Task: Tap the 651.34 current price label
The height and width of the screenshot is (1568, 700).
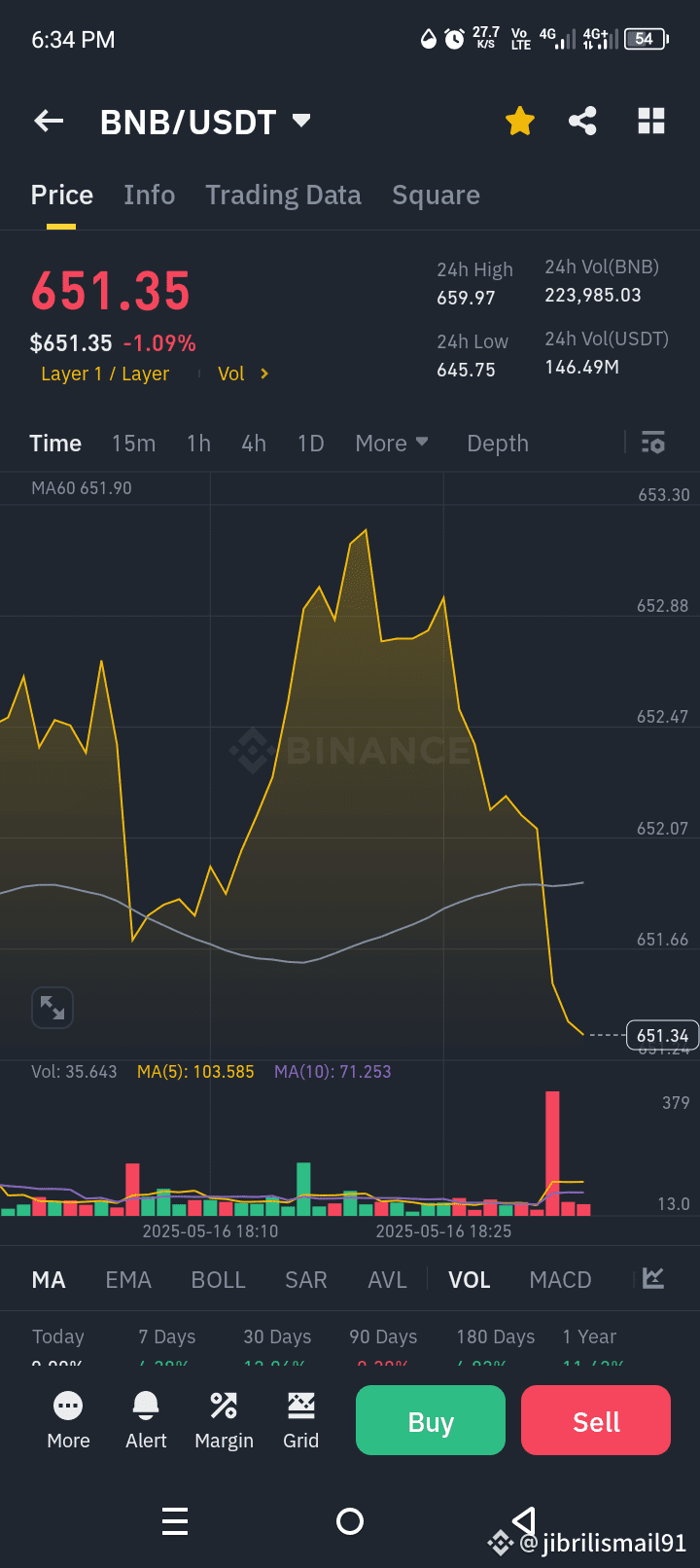Action: [662, 1035]
